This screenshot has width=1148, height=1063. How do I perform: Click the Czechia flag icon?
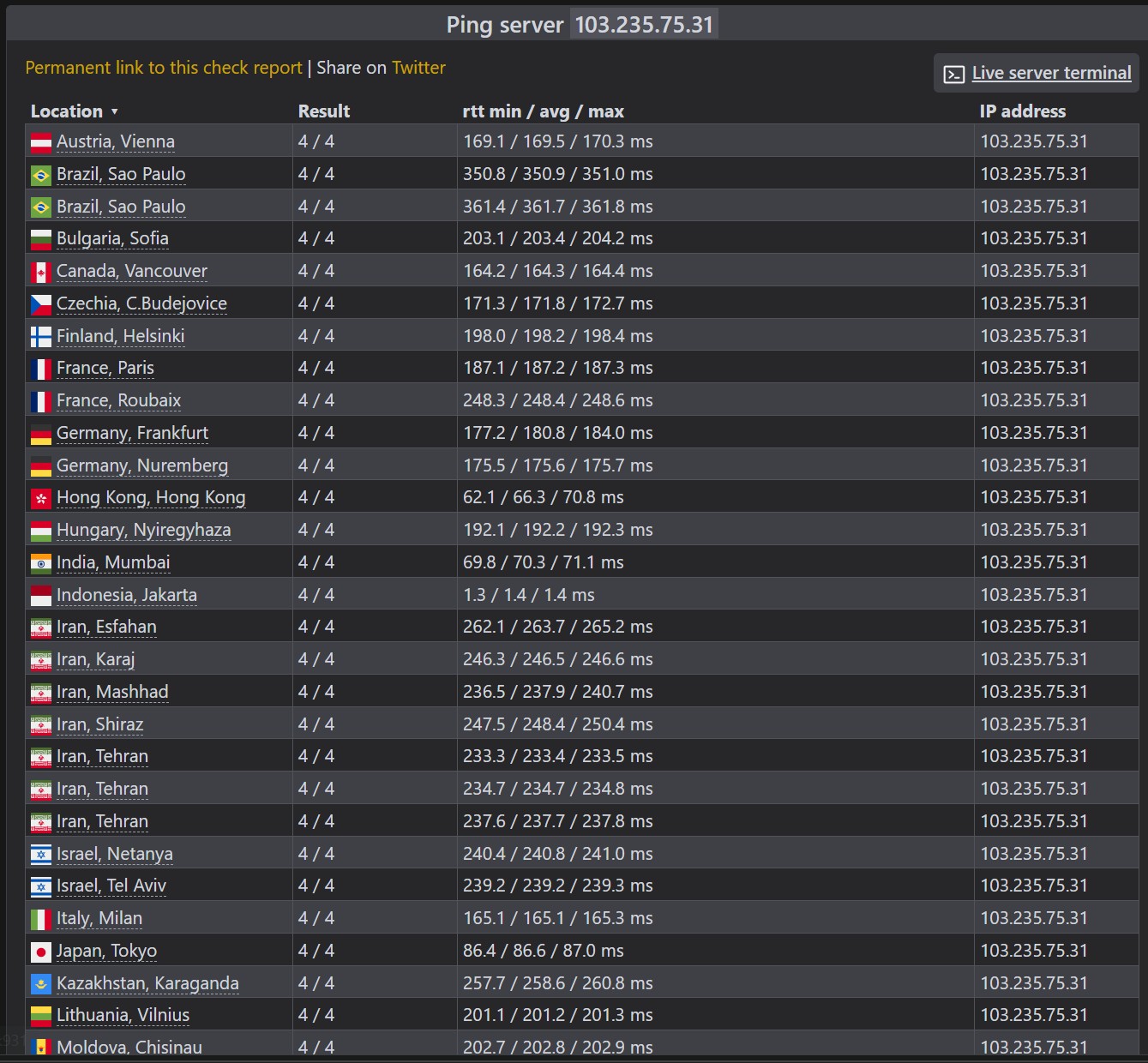click(41, 304)
